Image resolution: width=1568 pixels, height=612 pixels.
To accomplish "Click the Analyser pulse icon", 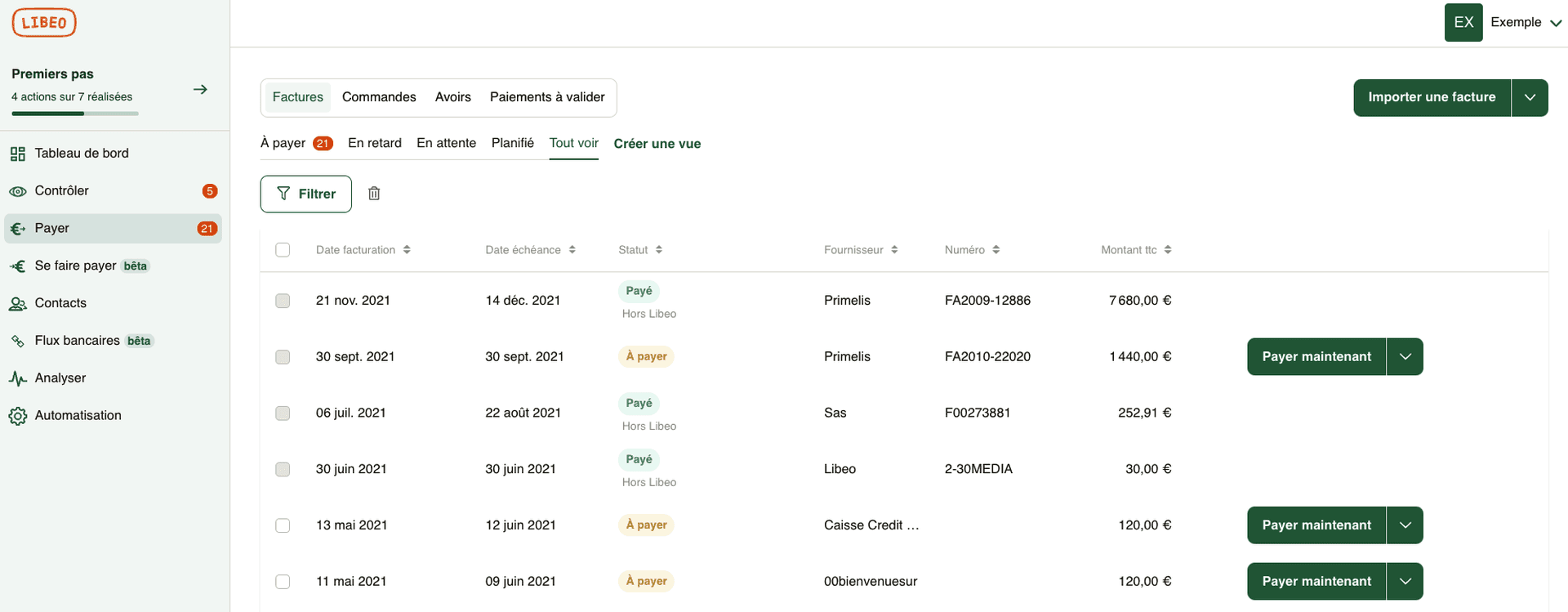I will point(17,378).
